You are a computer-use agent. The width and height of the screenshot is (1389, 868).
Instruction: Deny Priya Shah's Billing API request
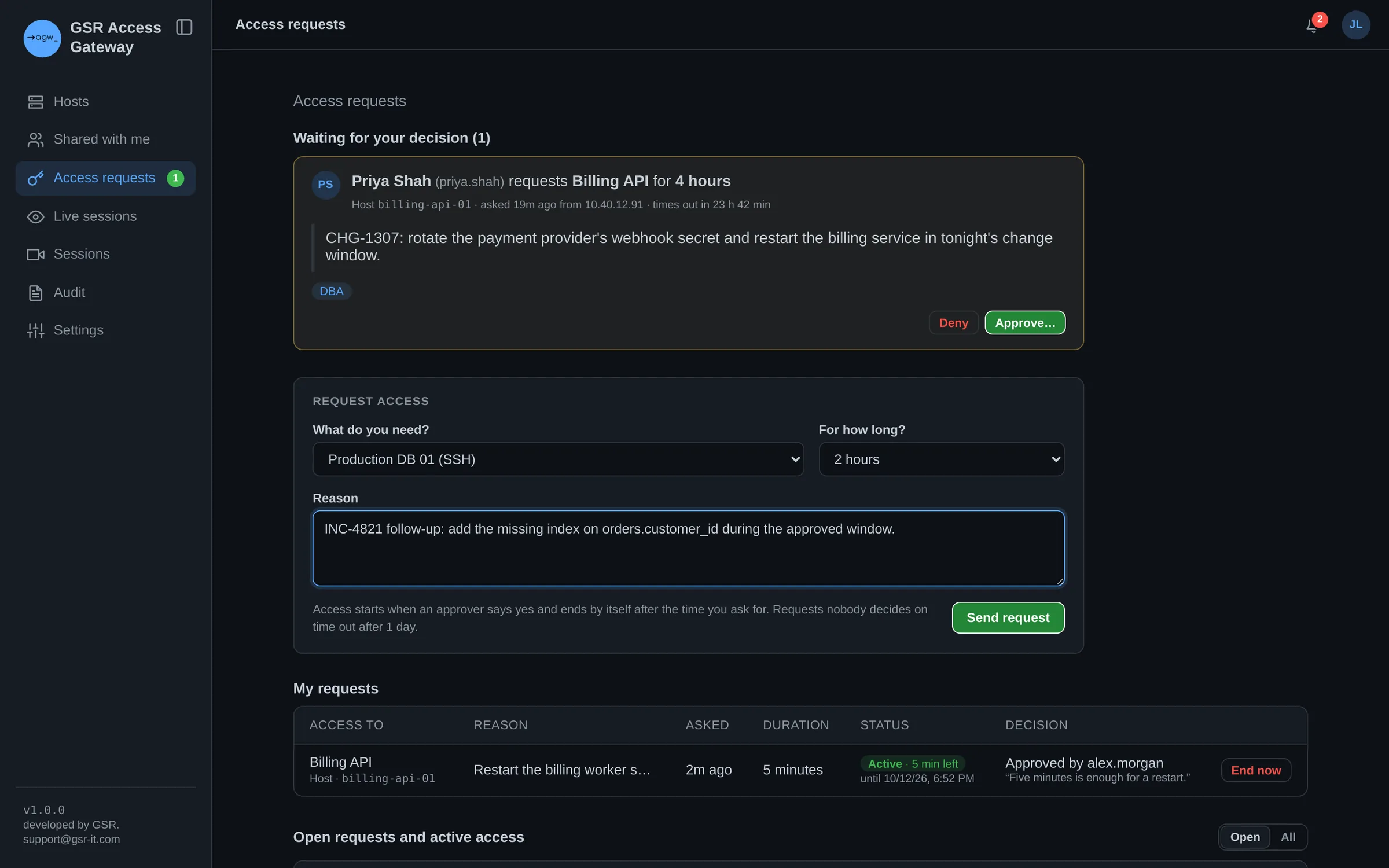[953, 323]
